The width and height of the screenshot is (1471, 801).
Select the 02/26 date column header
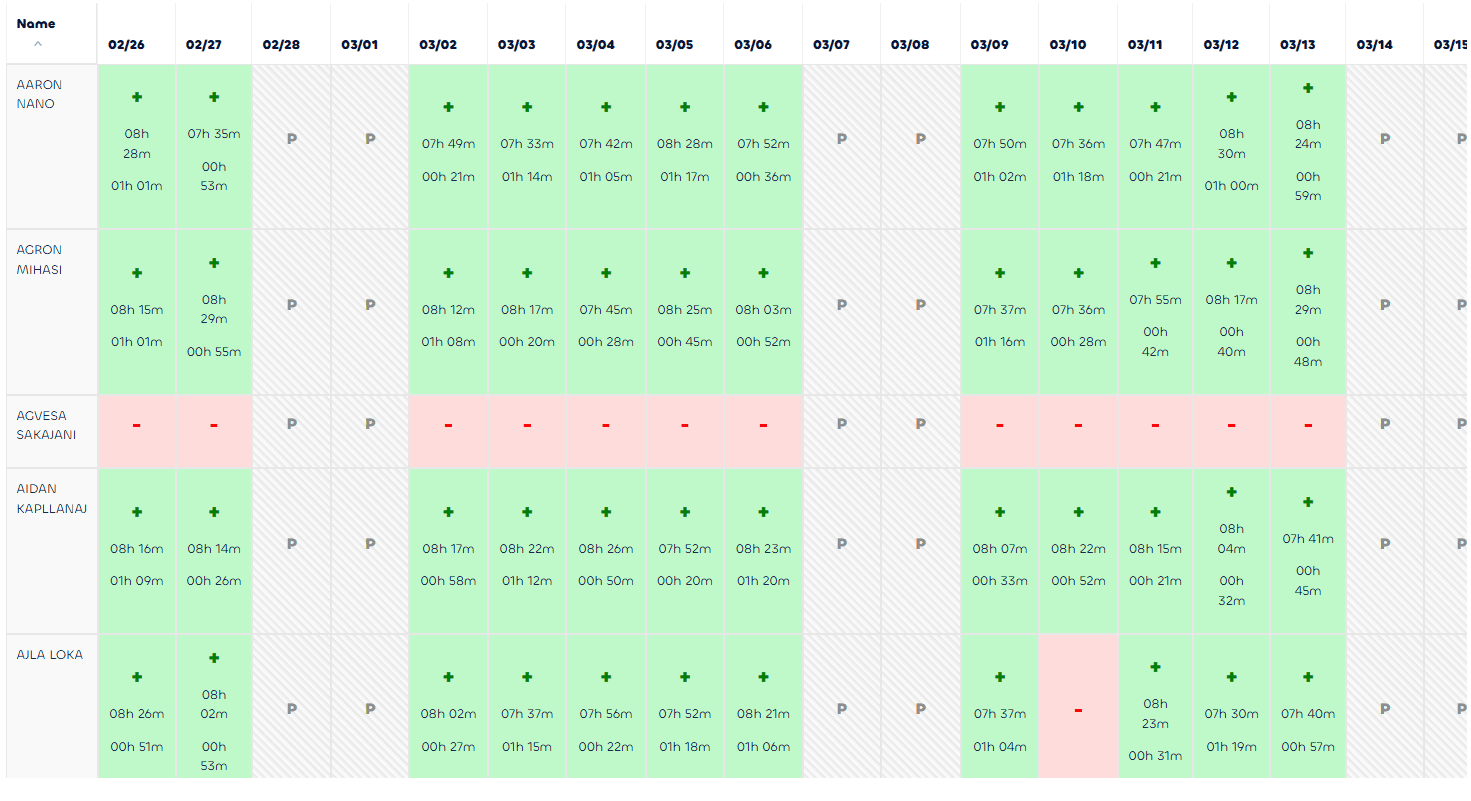(x=127, y=45)
